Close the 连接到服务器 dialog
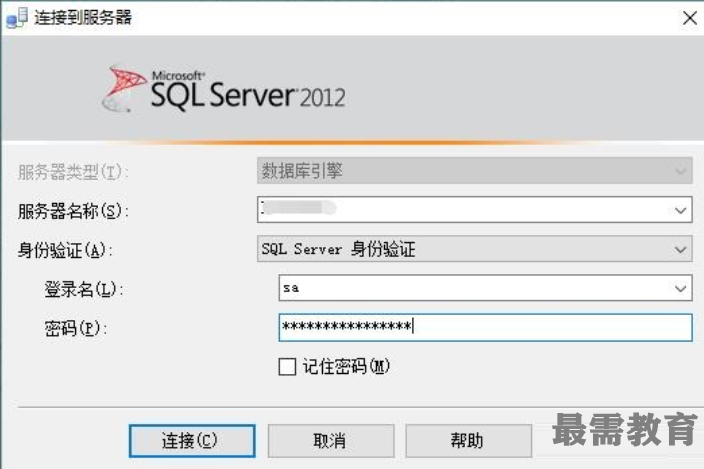704x469 pixels. click(690, 18)
